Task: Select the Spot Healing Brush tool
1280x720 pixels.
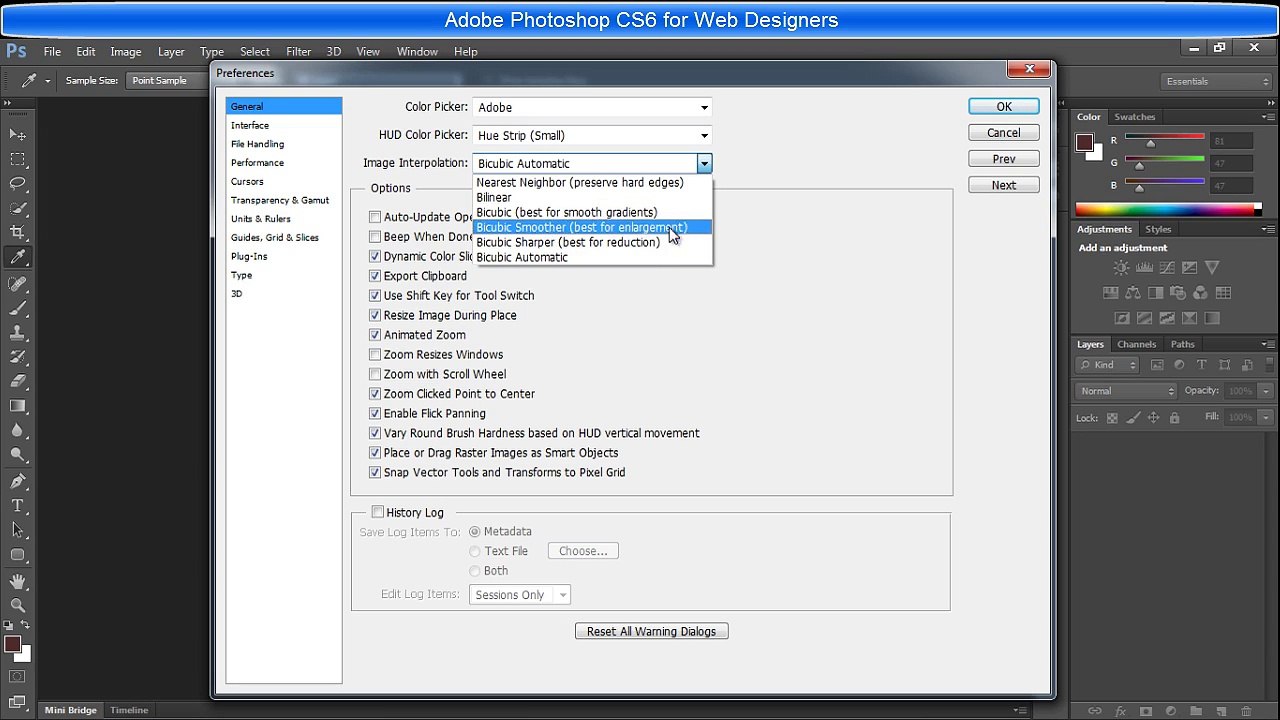Action: 17,284
